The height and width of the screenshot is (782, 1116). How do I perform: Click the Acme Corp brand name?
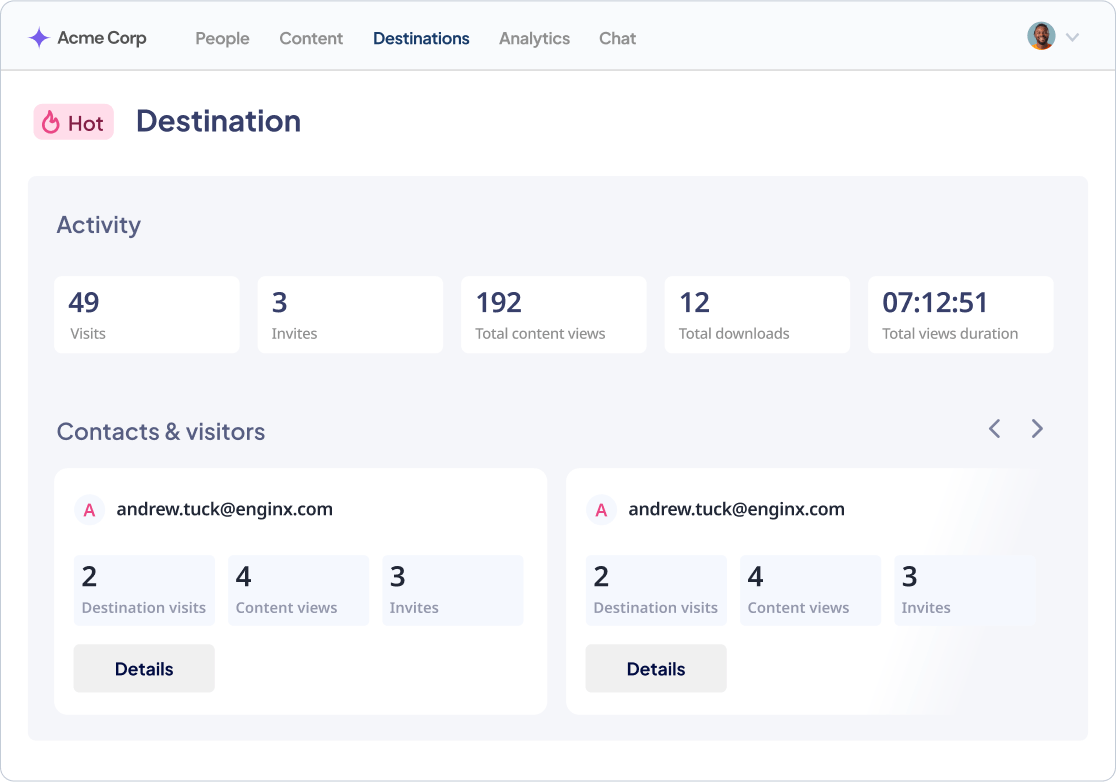point(102,38)
